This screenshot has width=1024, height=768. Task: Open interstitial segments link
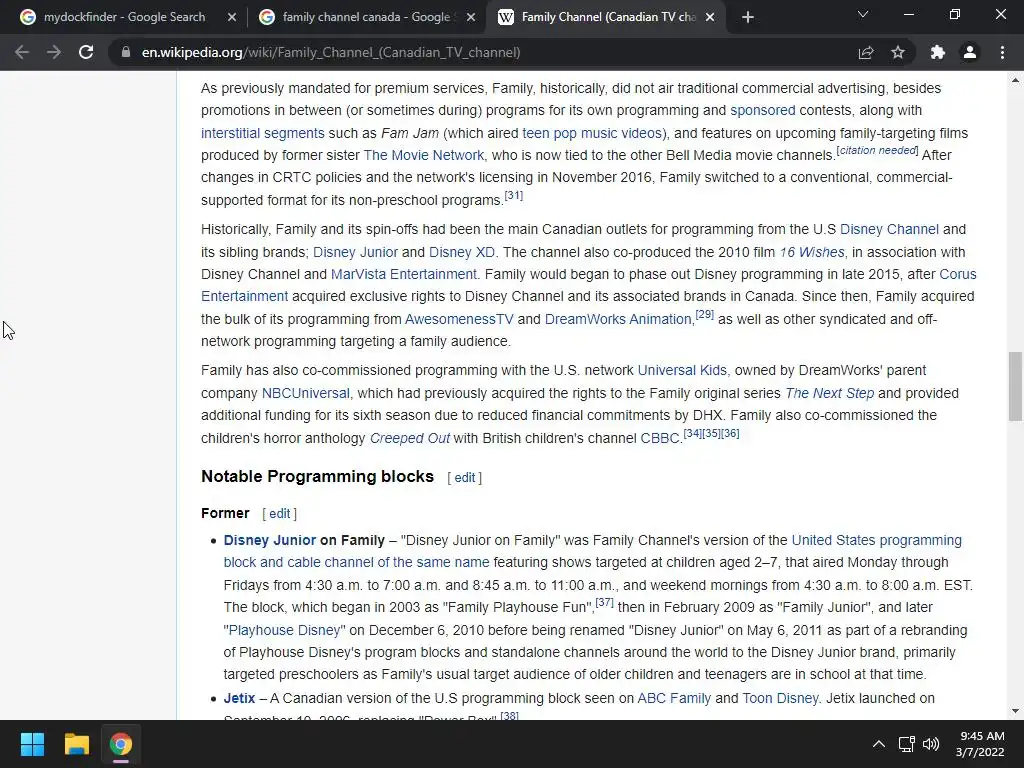coord(263,133)
